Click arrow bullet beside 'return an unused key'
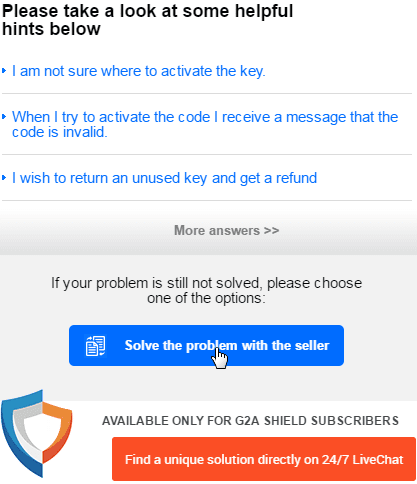Viewport: 417px width, 484px height. point(4,178)
